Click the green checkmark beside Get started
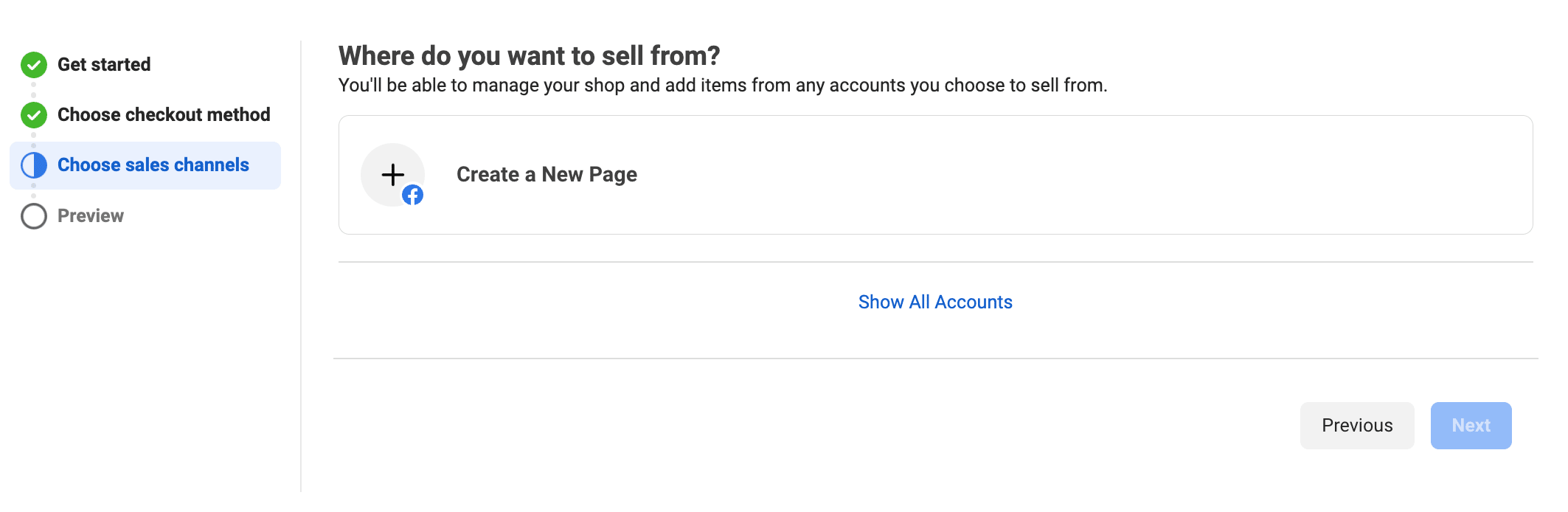Image resolution: width=1568 pixels, height=512 pixels. [x=34, y=65]
